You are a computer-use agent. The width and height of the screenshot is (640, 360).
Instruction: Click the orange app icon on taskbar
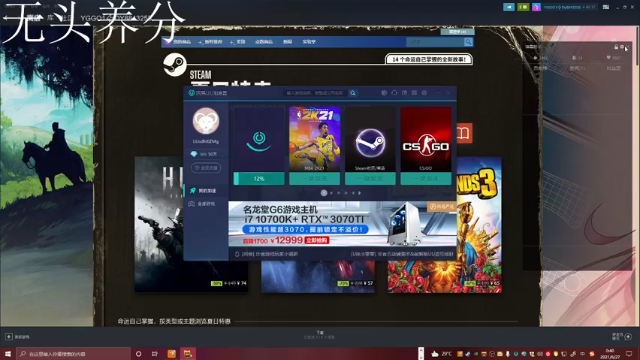coord(172,353)
